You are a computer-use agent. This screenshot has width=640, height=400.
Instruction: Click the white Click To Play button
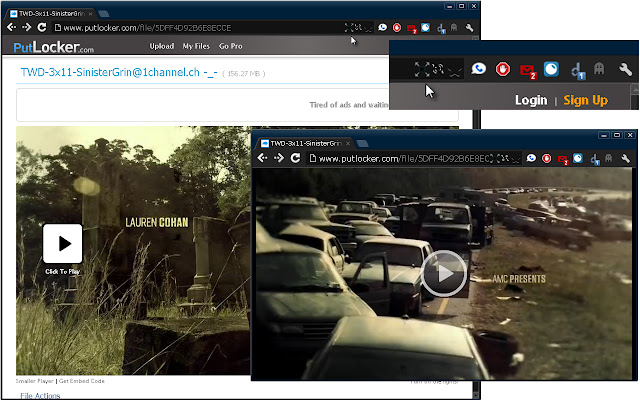62,244
